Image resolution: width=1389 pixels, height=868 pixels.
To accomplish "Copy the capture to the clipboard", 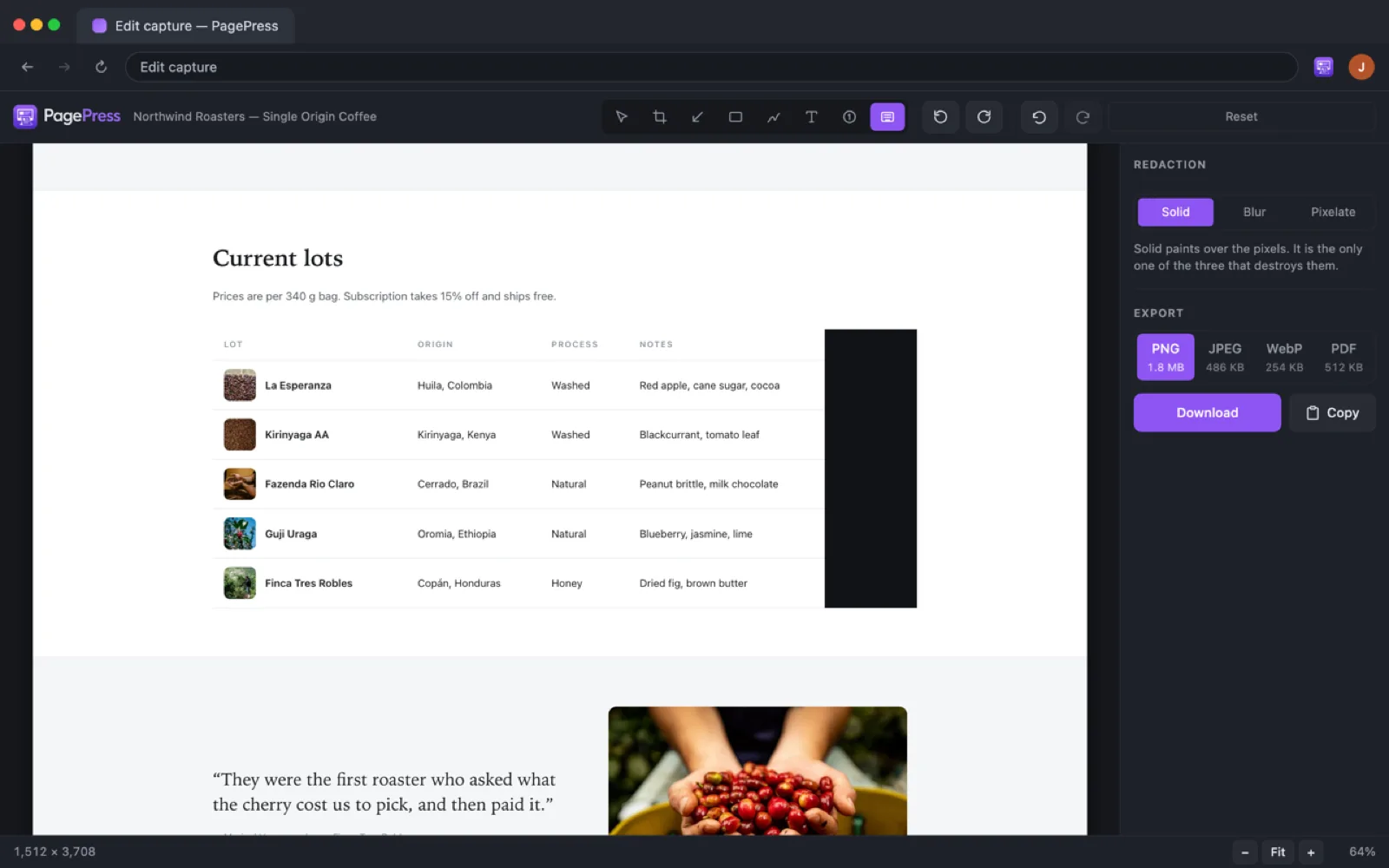I will click(1333, 413).
